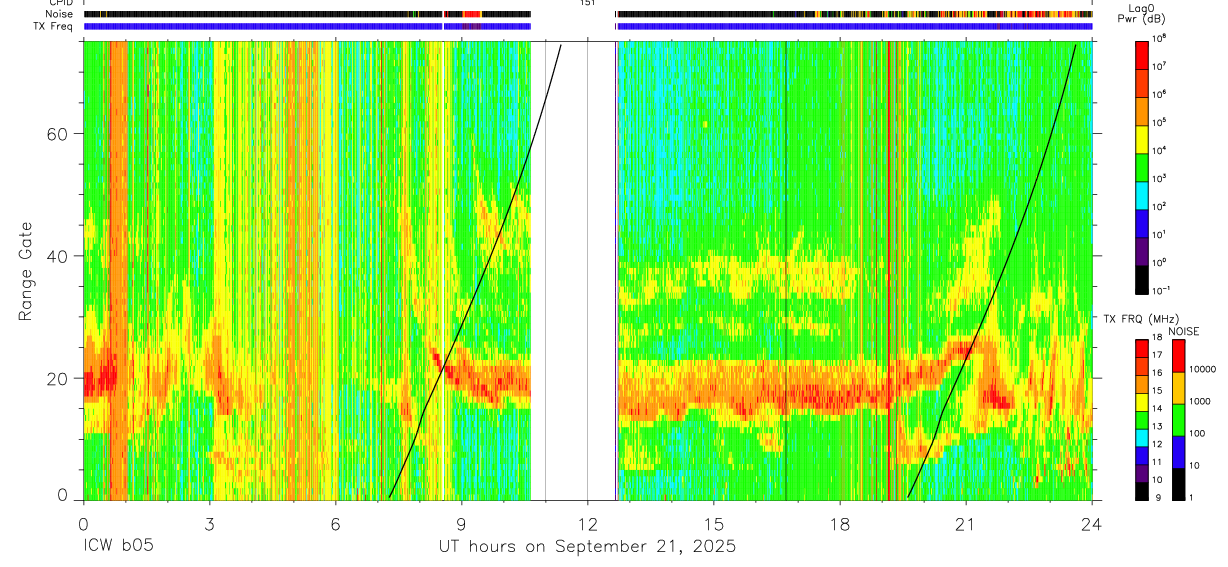This screenshot has width=1228, height=567.
Task: Click the bright red vertical stripe near hour 19
Action: (x=888, y=270)
